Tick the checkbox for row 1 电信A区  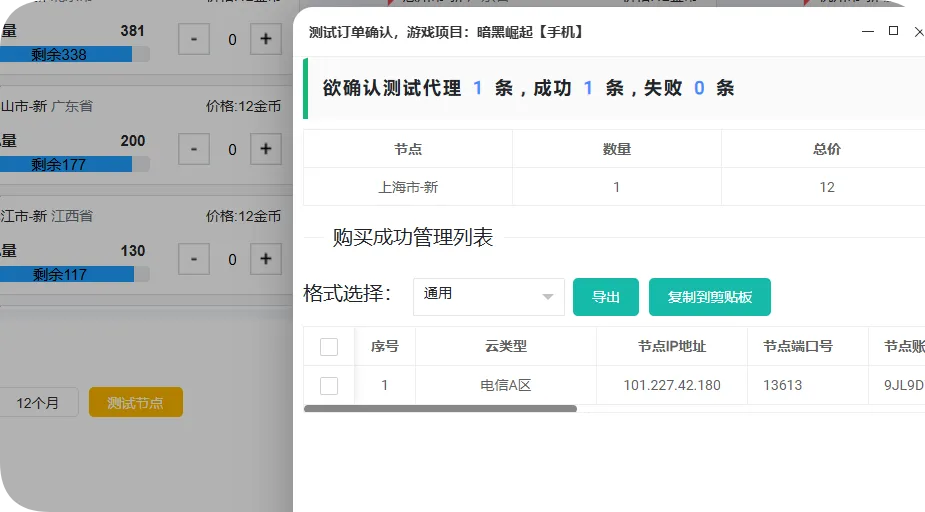[329, 386]
